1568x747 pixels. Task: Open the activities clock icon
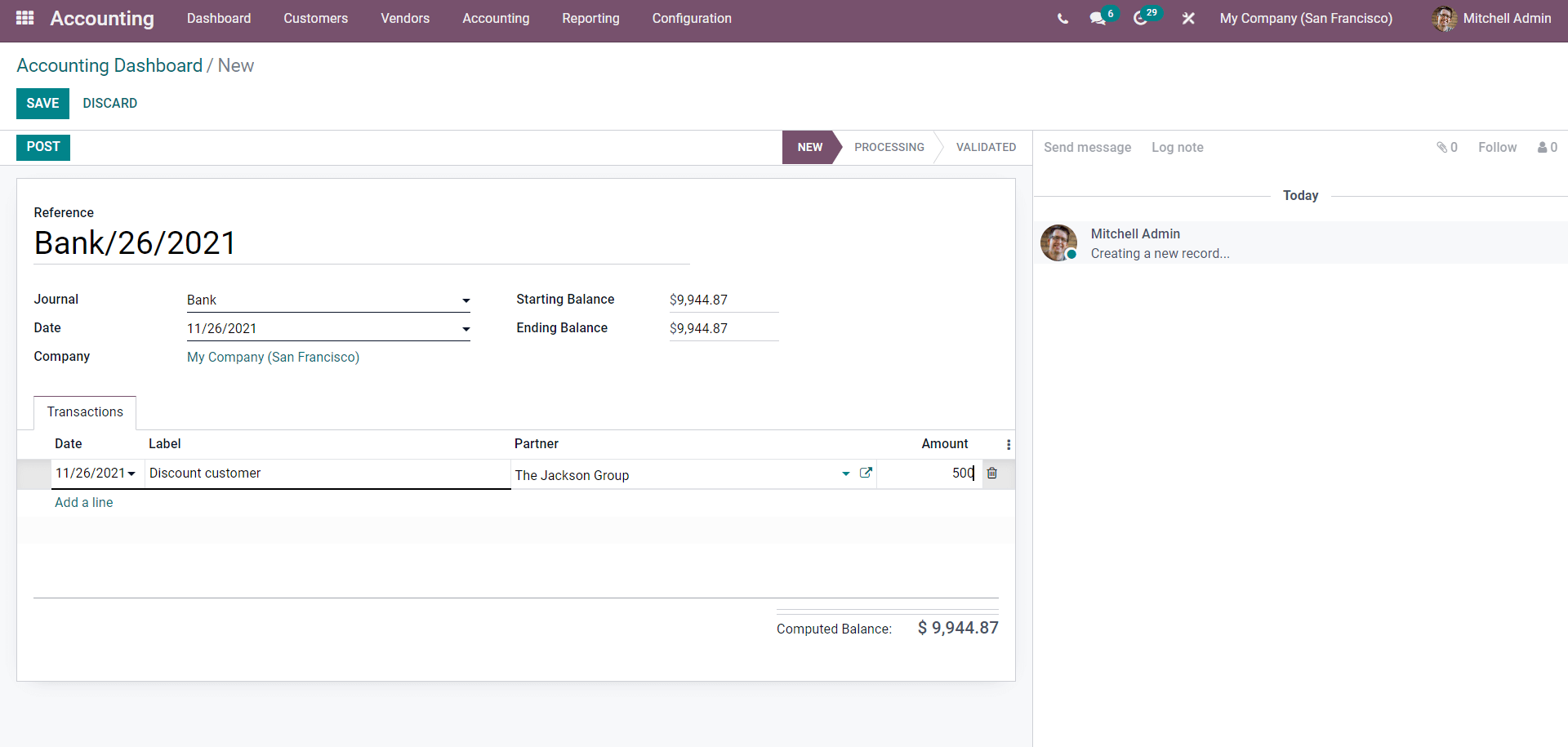coord(1141,18)
